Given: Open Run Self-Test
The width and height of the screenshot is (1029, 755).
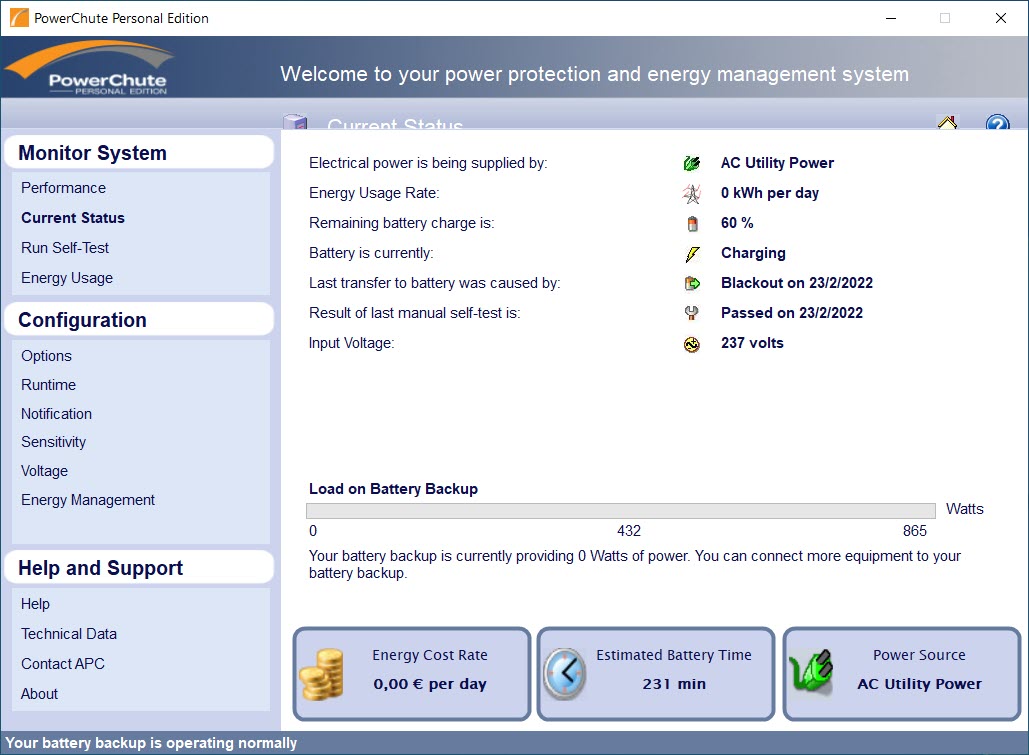Looking at the screenshot, I should point(65,248).
